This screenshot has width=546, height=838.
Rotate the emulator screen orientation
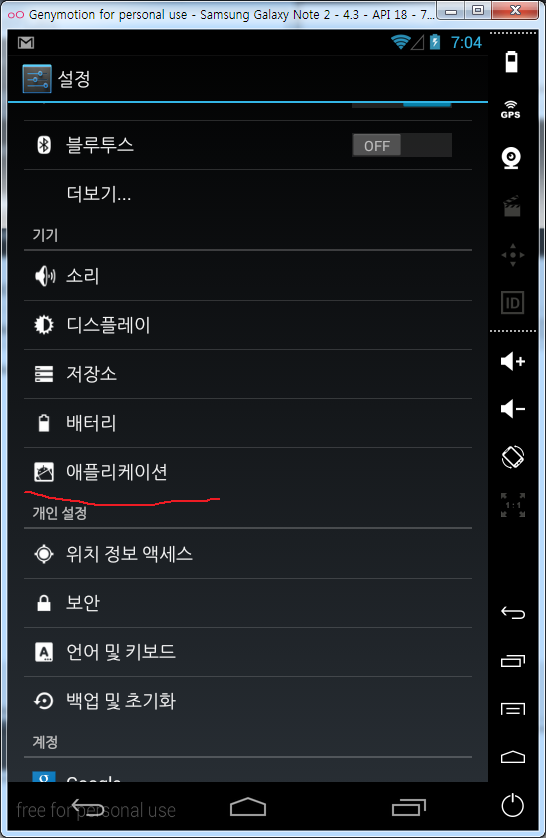tap(512, 457)
